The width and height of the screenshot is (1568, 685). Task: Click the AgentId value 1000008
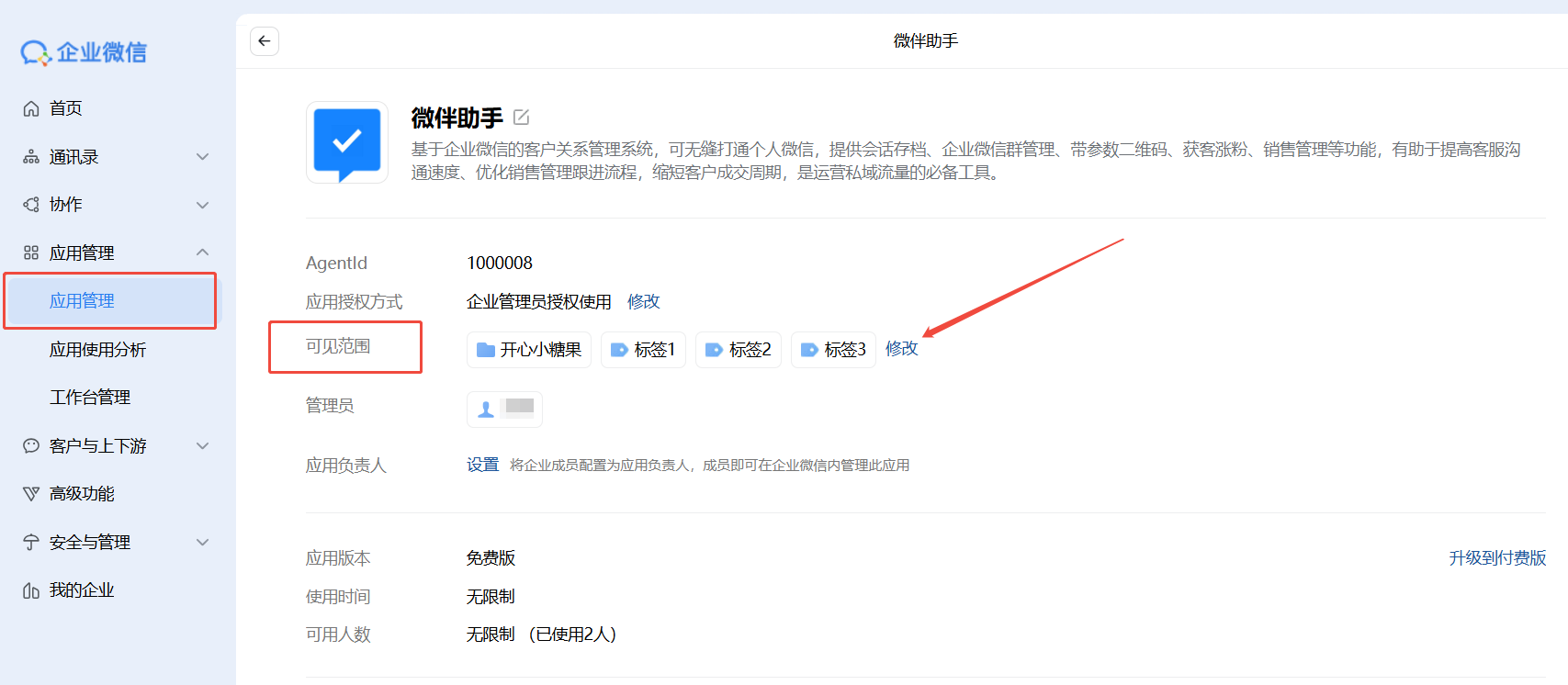[x=500, y=264]
